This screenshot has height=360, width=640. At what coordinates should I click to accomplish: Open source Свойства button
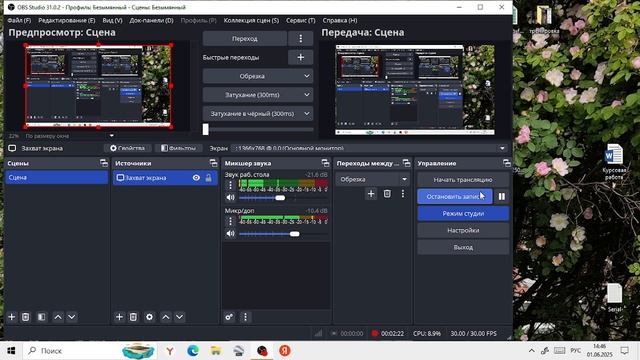pos(127,148)
